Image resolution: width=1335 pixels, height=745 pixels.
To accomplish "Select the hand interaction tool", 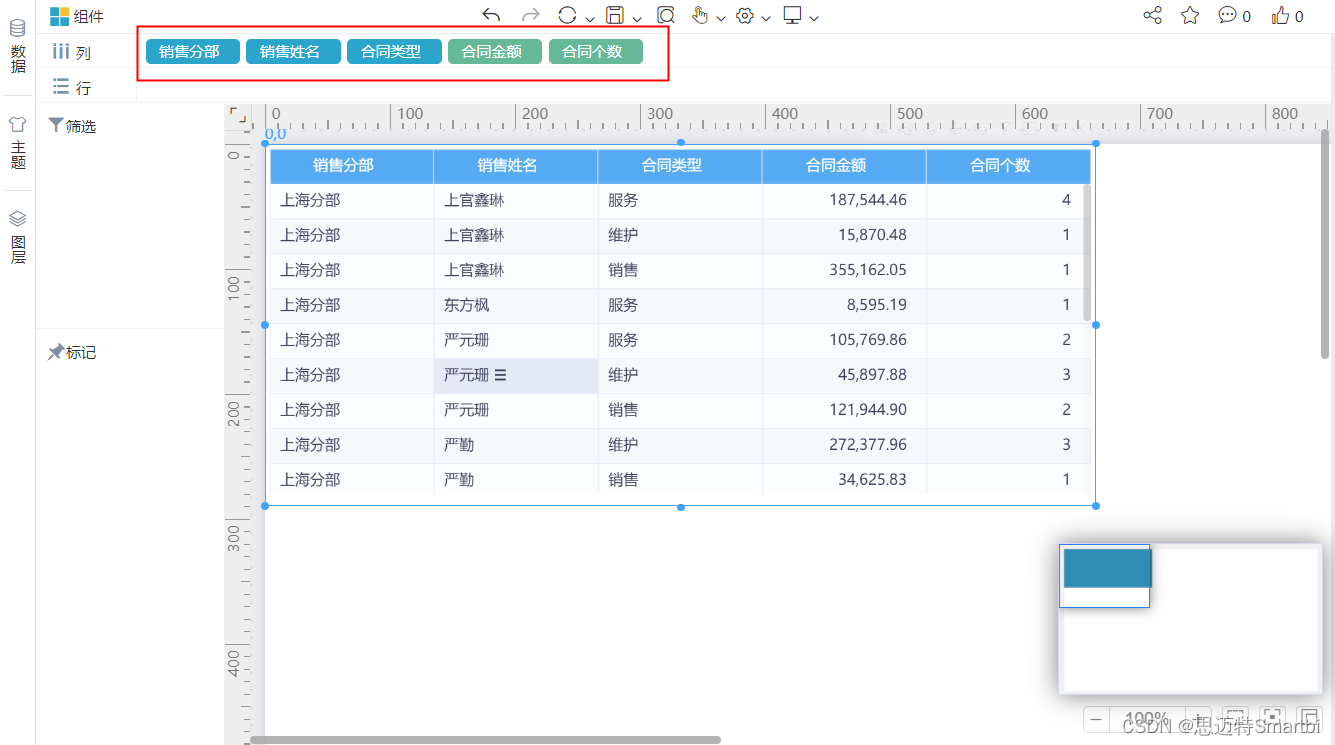I will [700, 15].
